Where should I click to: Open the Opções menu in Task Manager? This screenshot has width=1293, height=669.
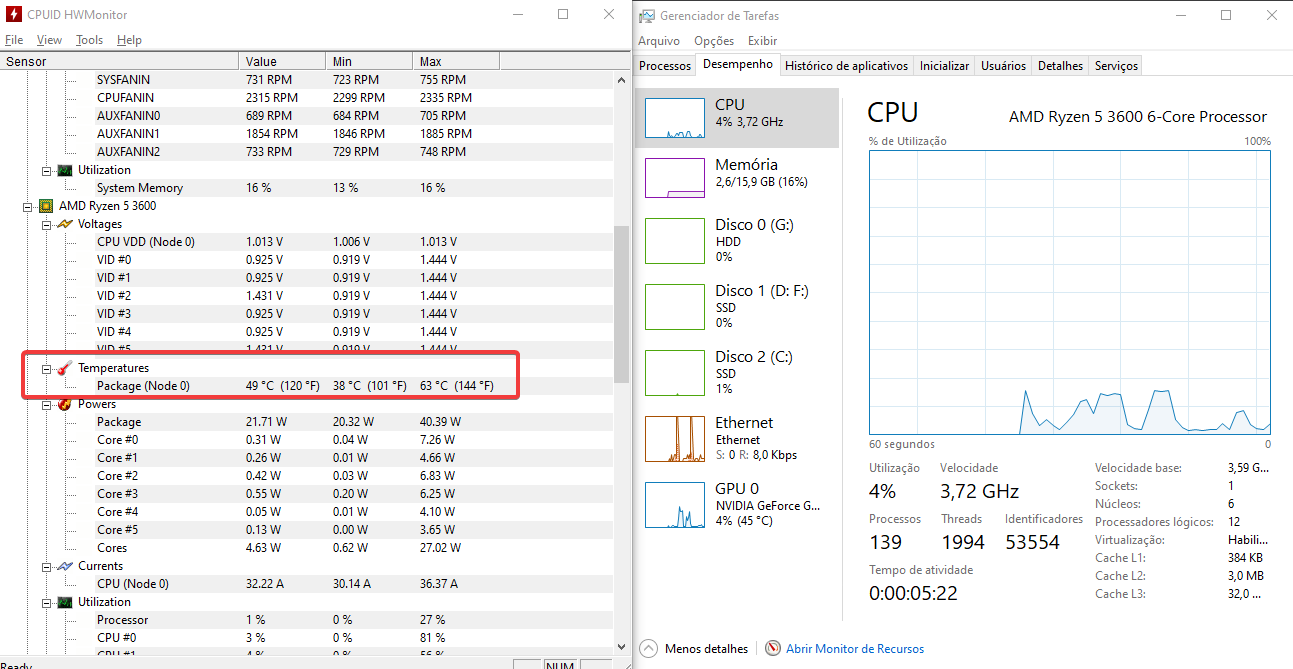[x=714, y=41]
